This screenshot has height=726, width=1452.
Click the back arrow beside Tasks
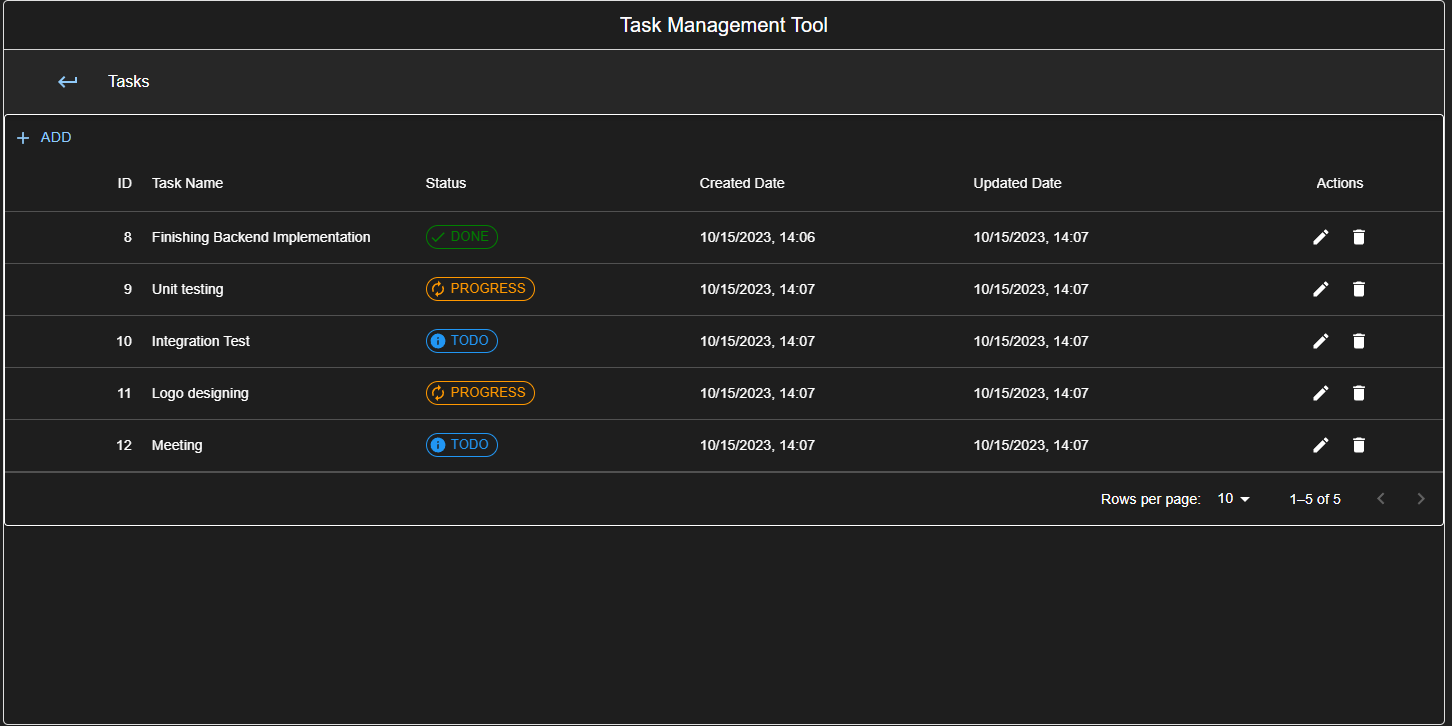tap(67, 81)
